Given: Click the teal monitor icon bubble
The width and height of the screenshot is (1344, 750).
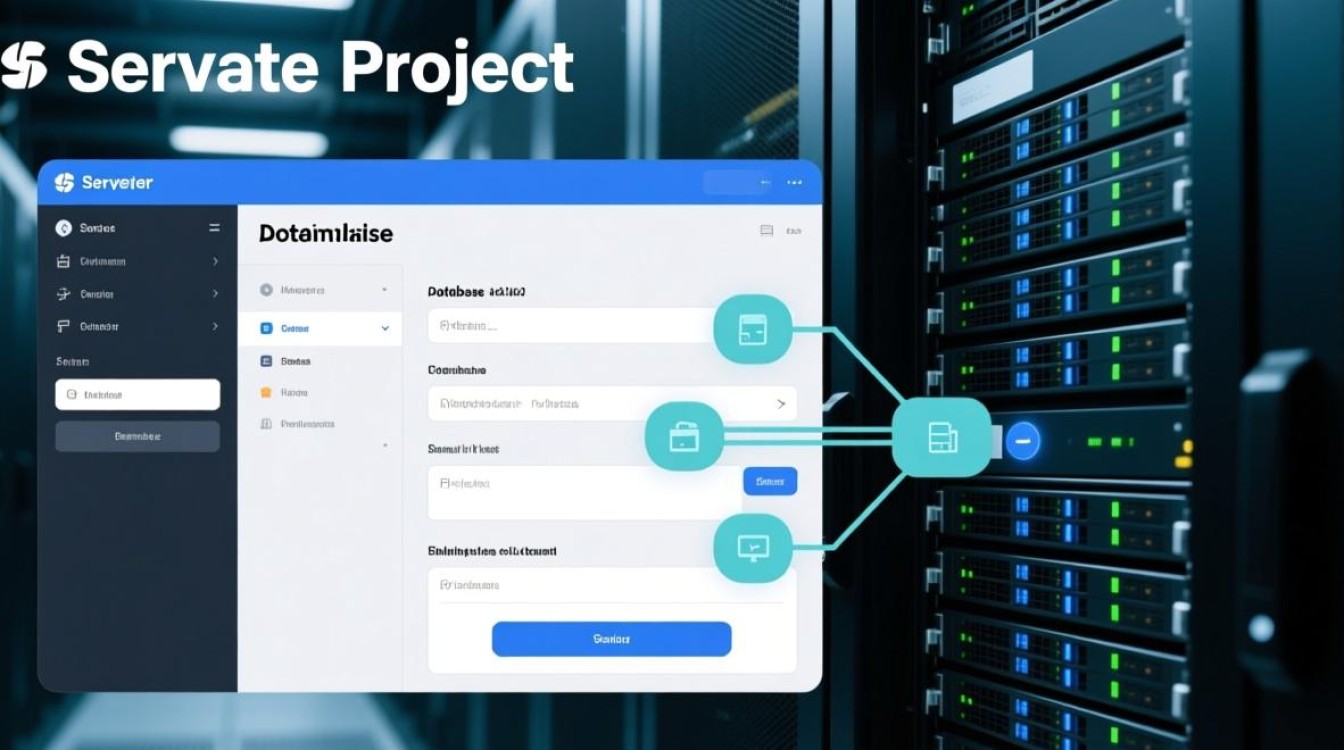Looking at the screenshot, I should pos(752,547).
